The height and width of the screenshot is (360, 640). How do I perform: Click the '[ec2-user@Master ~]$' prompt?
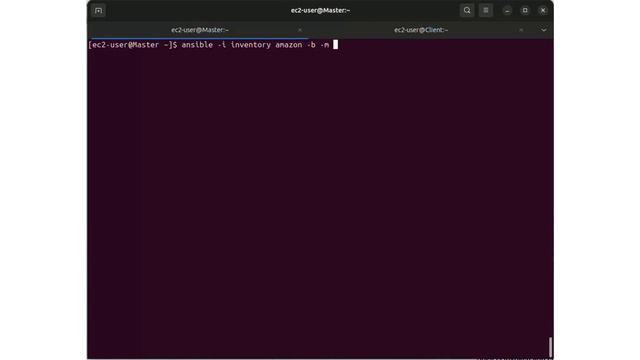click(133, 45)
